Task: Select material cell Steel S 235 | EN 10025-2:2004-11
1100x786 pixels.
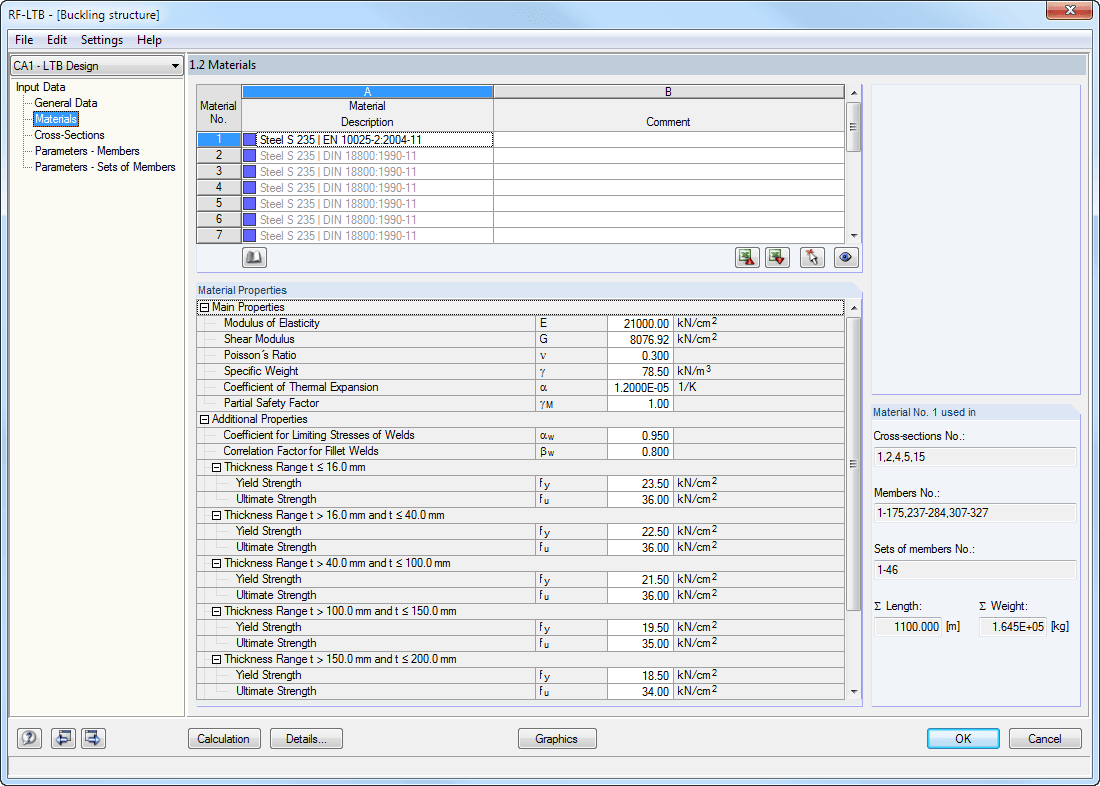Action: pos(368,140)
